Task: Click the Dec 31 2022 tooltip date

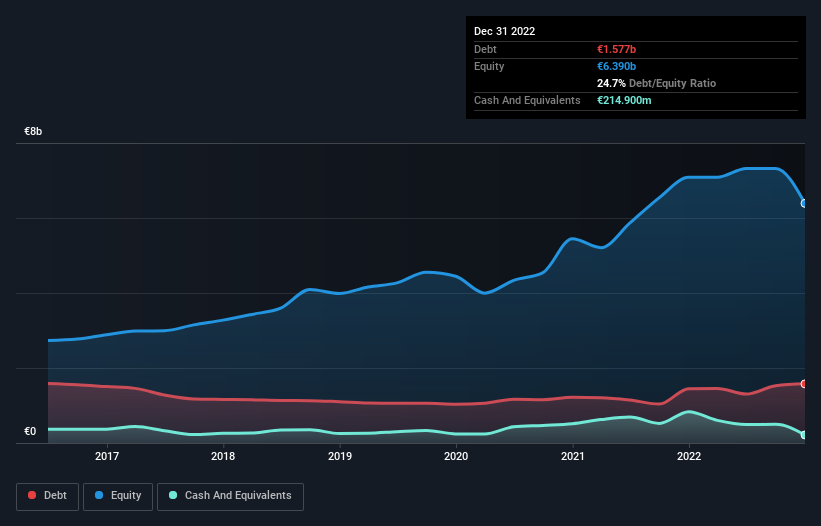Action: click(504, 31)
